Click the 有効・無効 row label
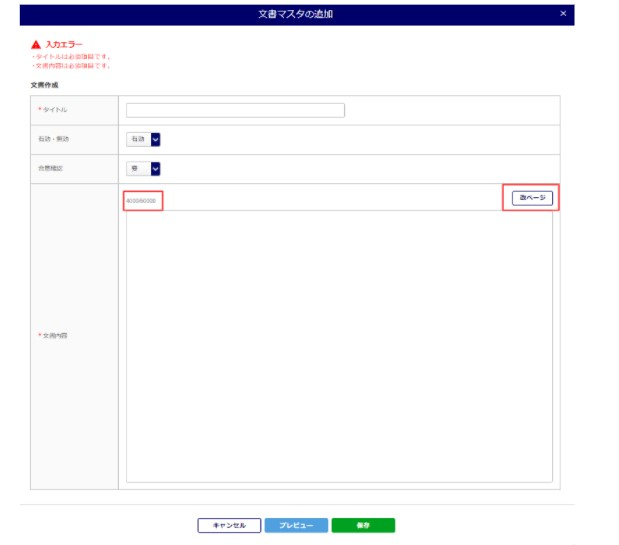Image resolution: width=619 pixels, height=545 pixels. pos(53,140)
